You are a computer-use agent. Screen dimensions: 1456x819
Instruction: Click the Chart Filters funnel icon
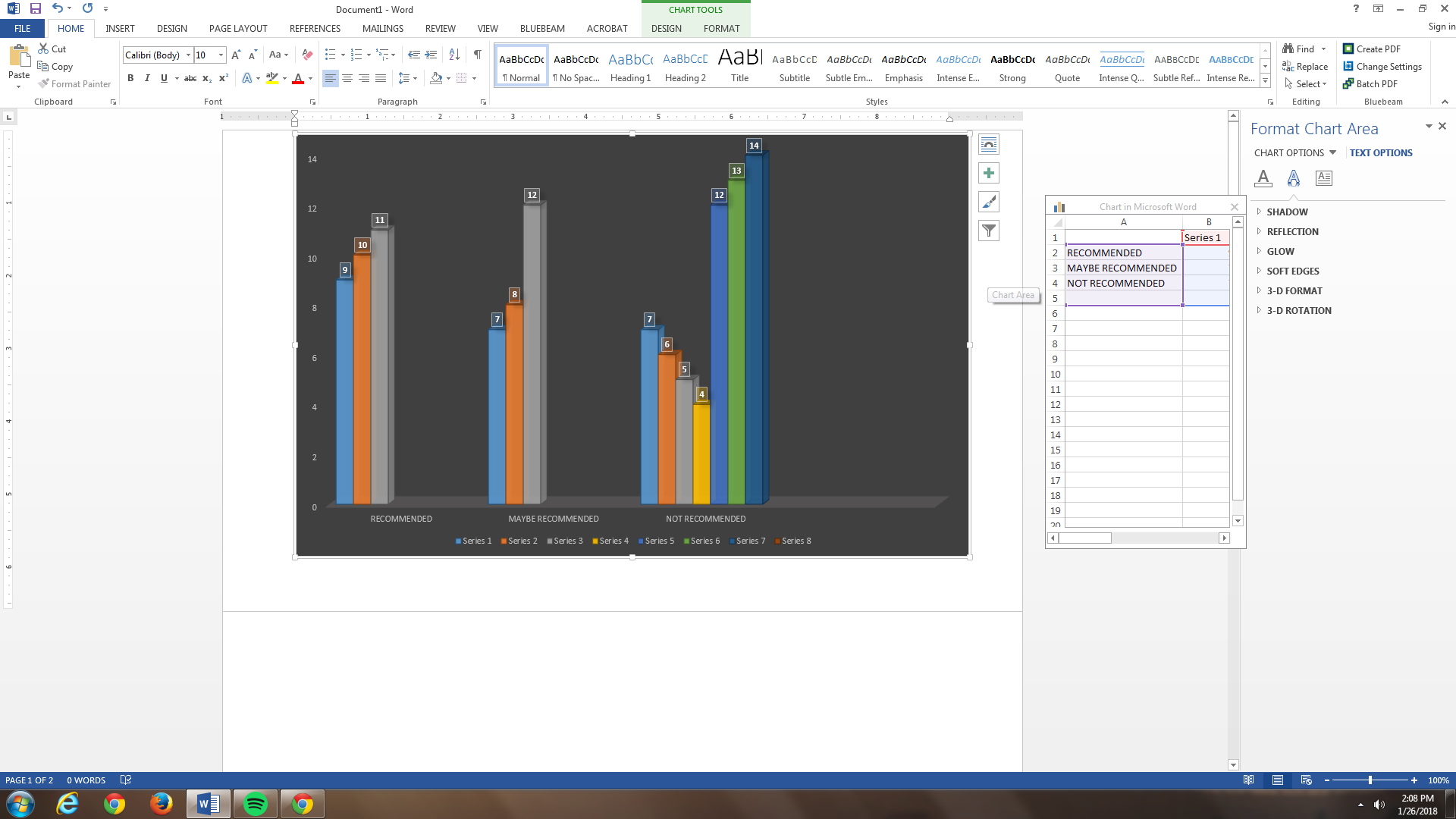988,231
